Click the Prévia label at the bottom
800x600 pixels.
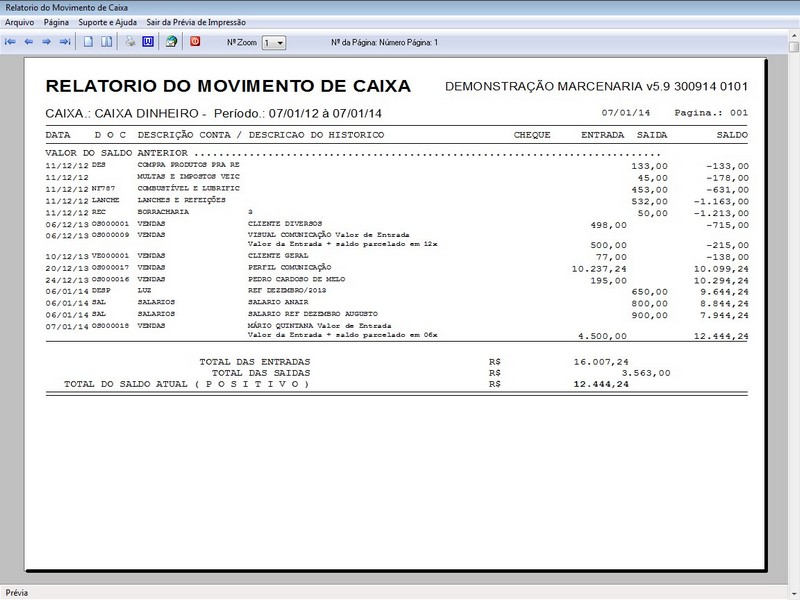[16, 590]
